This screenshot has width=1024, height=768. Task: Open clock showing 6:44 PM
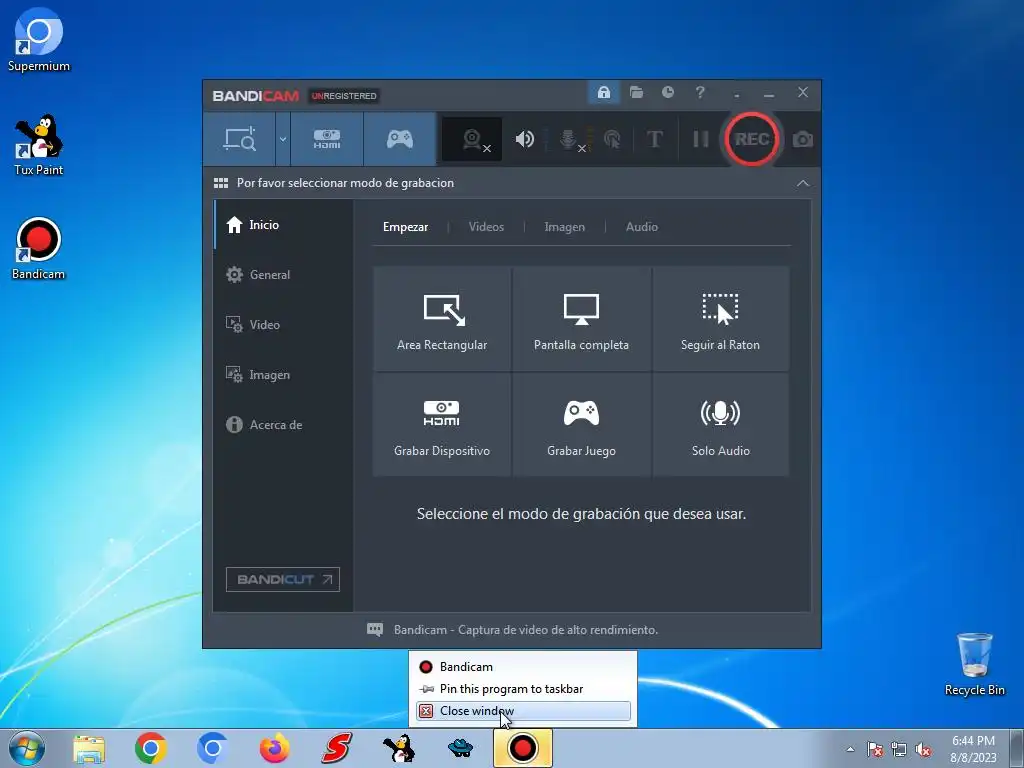click(973, 749)
